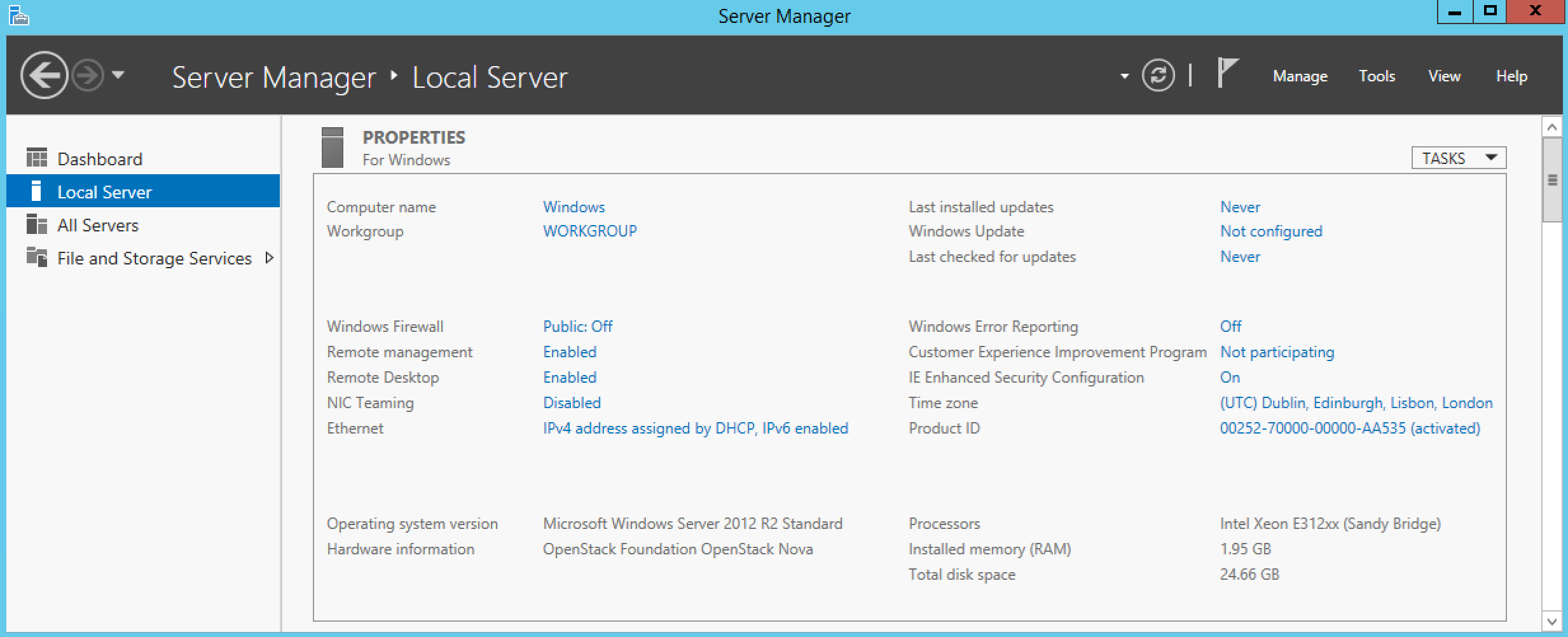The height and width of the screenshot is (637, 1568).
Task: Click the Windows Update Not configured link
Action: [x=1271, y=231]
